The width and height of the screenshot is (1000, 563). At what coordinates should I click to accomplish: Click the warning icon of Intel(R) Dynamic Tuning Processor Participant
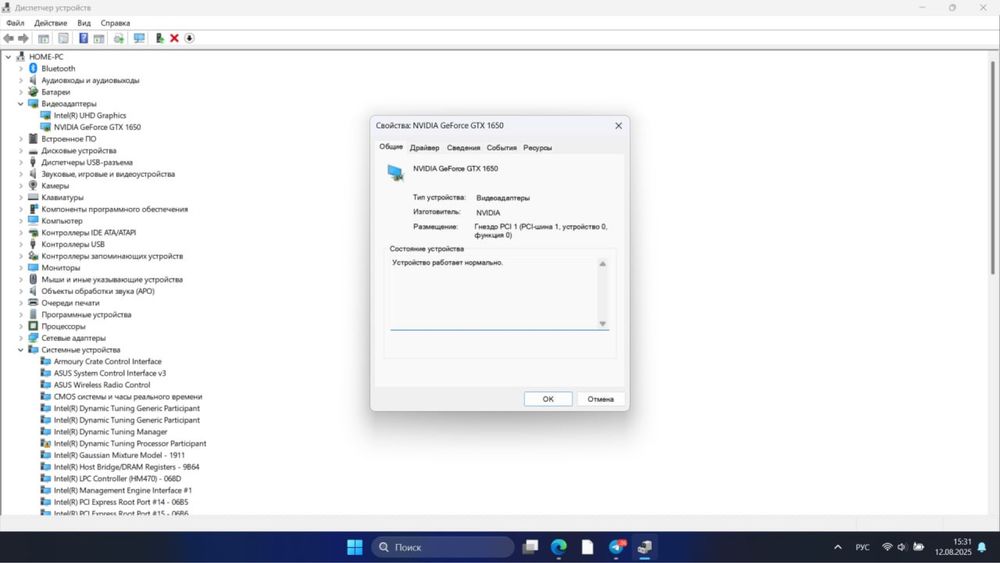45,443
